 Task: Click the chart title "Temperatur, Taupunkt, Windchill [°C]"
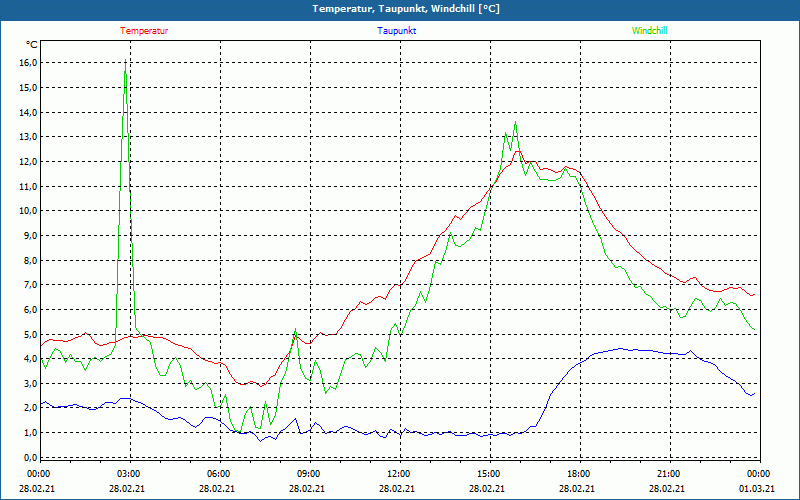pos(406,9)
